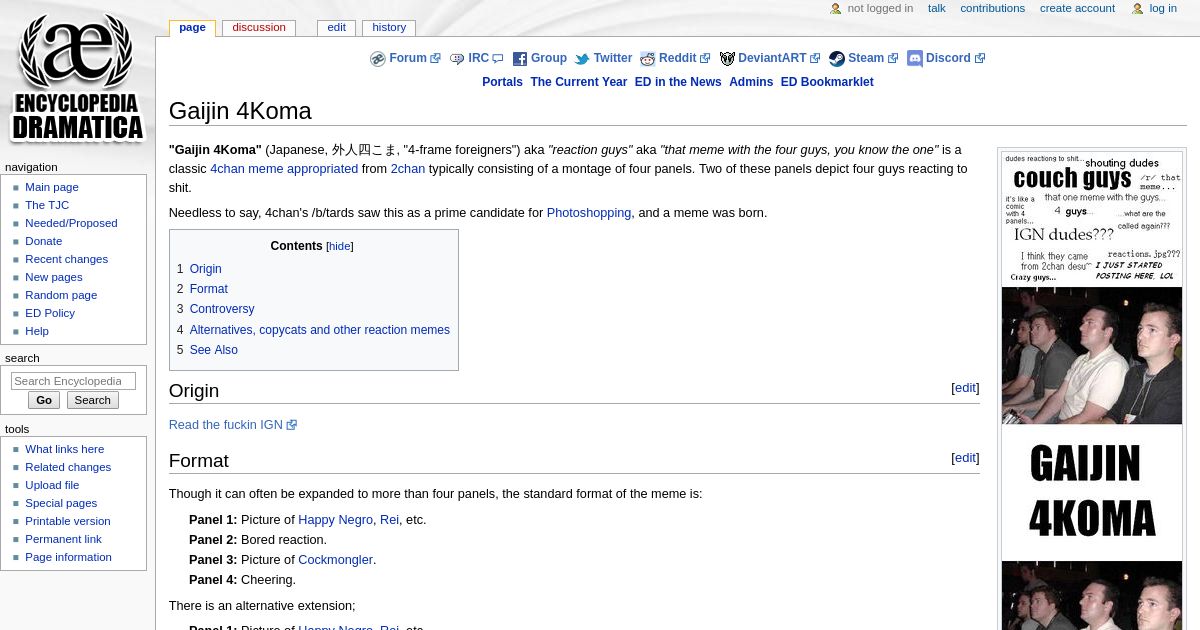The height and width of the screenshot is (630, 1200).
Task: Open the 'Donate' link
Action: [43, 241]
